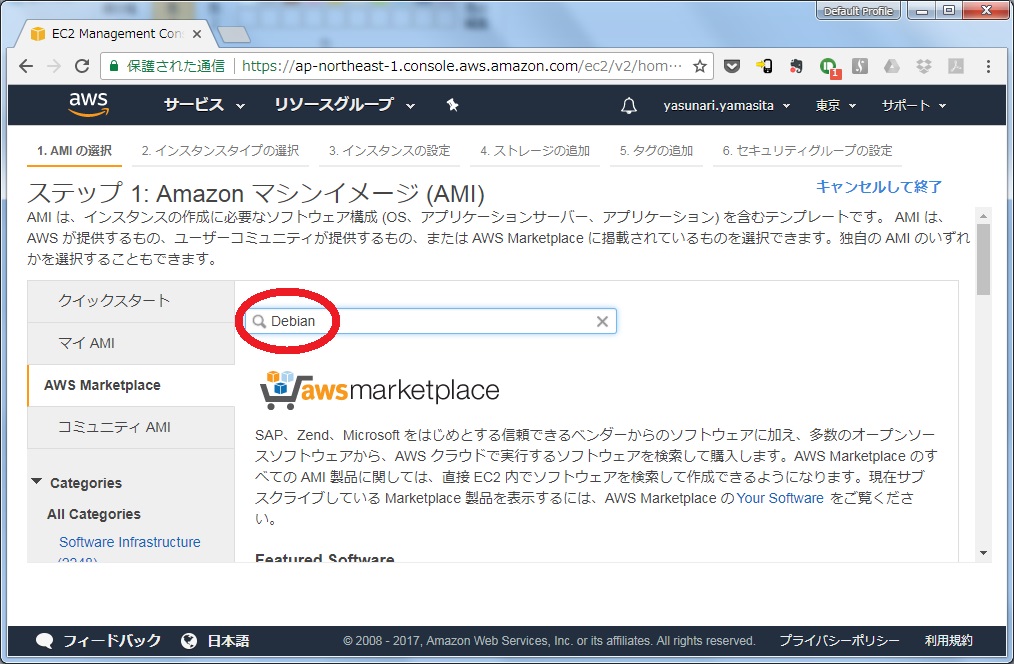Click the green extension icon with red badge
Image resolution: width=1014 pixels, height=664 pixels.
click(828, 67)
